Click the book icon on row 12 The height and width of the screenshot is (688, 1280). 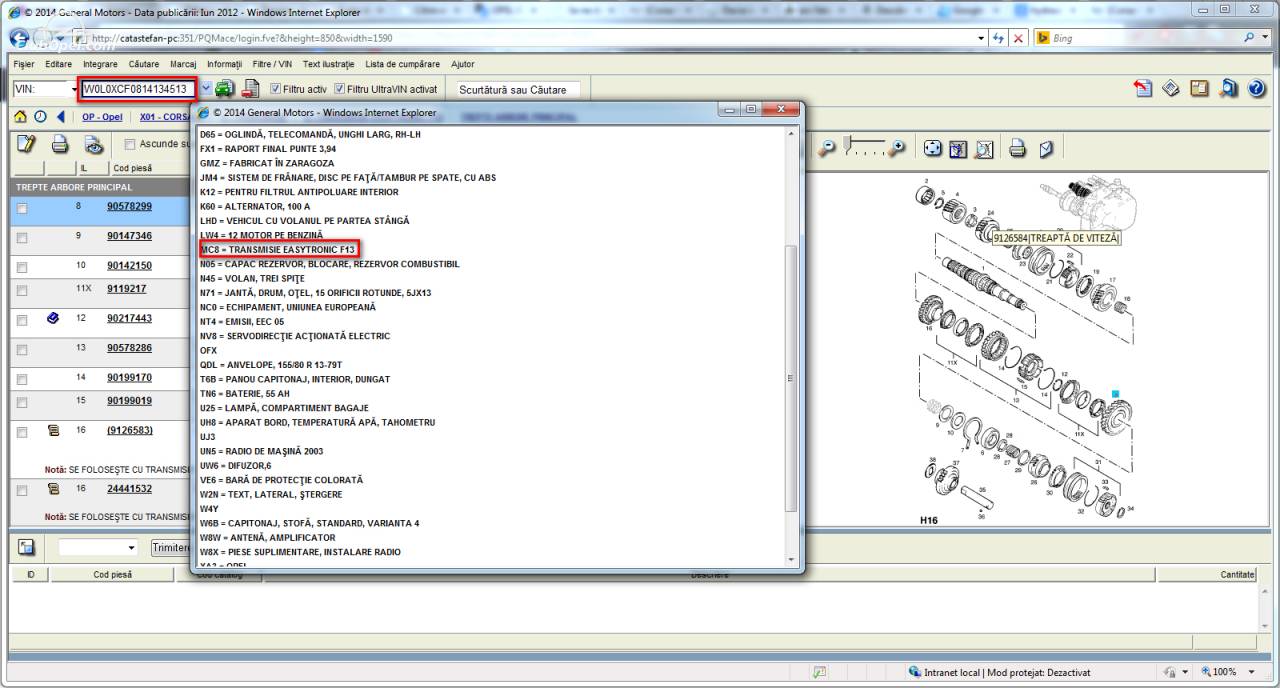53,319
